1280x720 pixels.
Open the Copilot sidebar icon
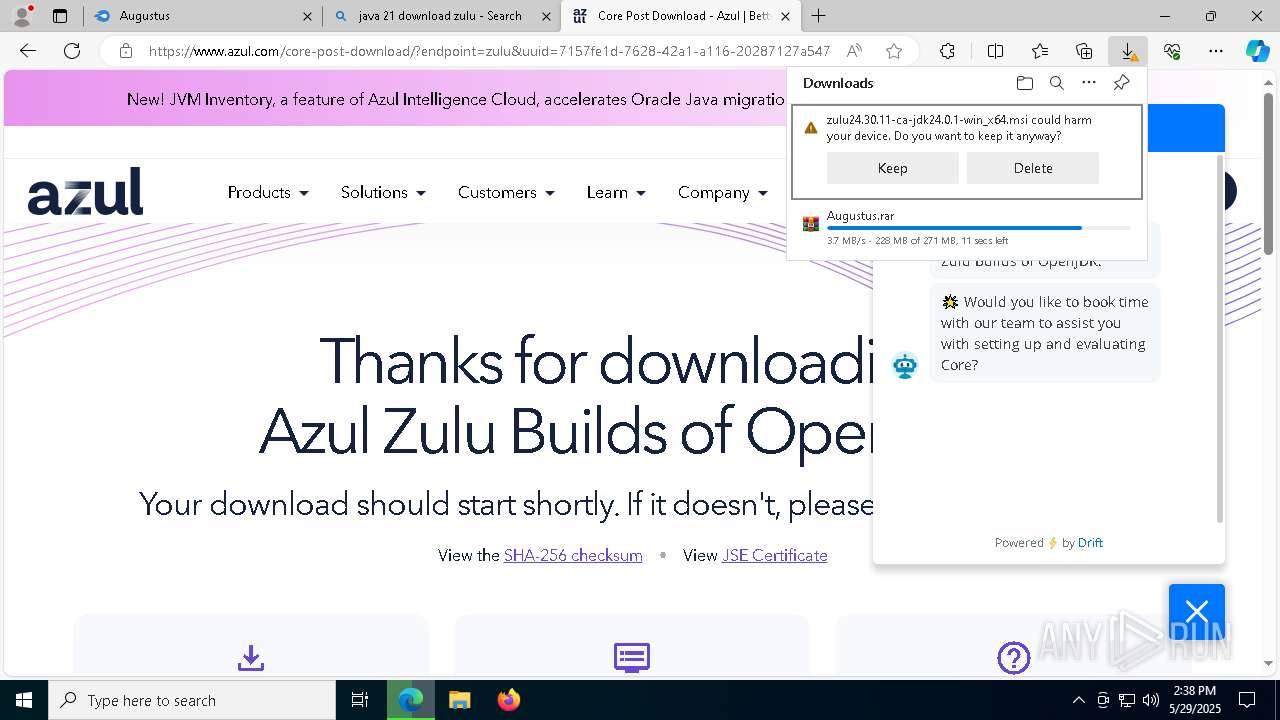point(1257,51)
